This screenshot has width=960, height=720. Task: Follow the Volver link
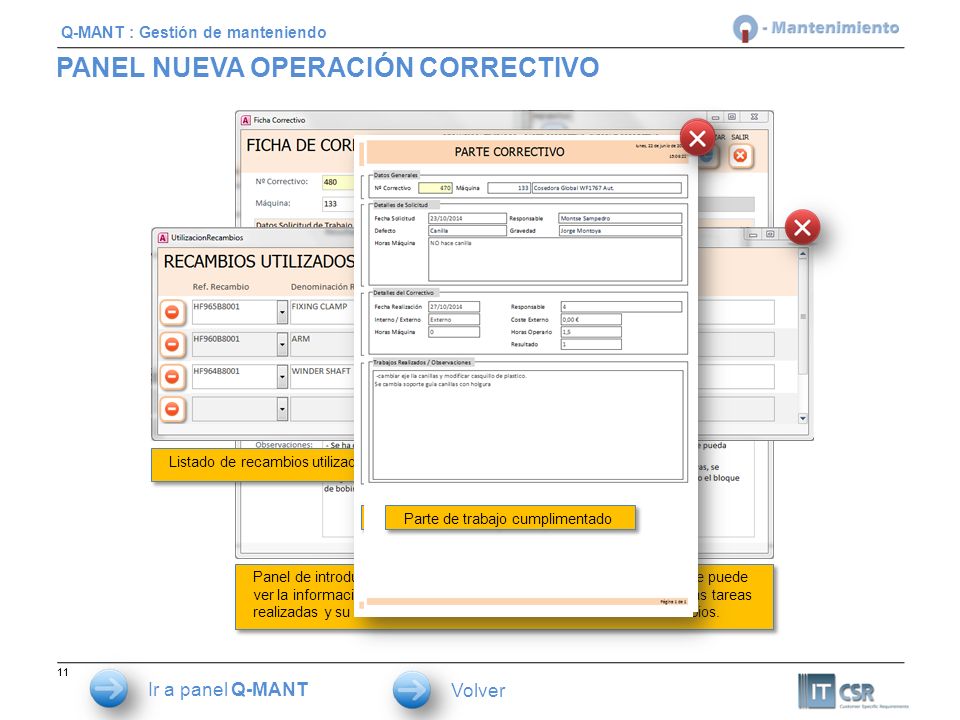478,691
